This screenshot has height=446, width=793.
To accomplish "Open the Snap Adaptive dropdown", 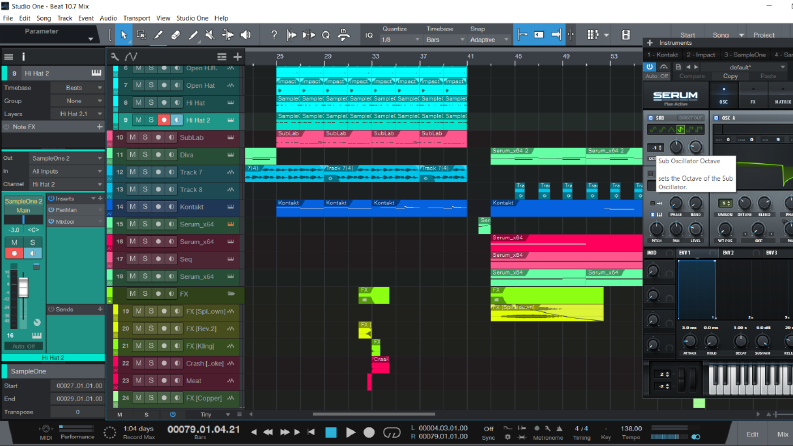I will (x=489, y=39).
